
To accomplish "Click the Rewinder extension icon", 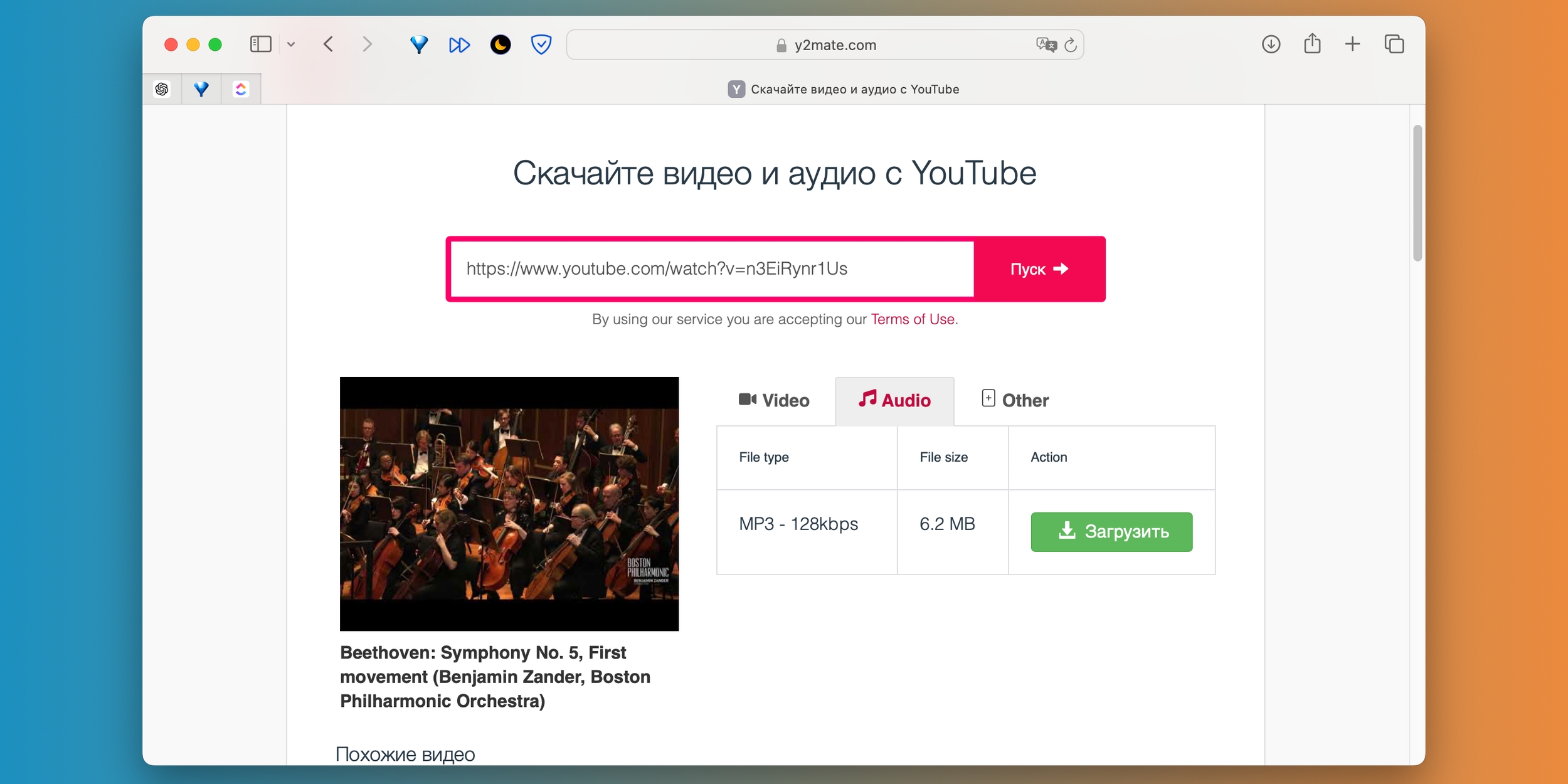I will pos(458,45).
